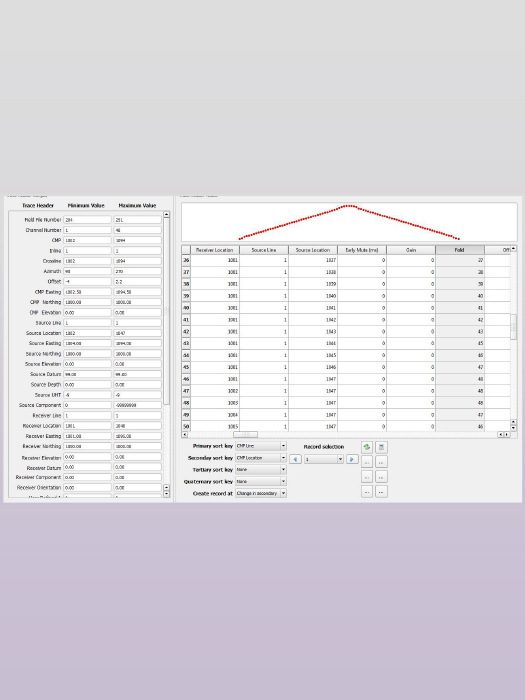This screenshot has height=700, width=525.
Task: Click the right scroll arrow of the table's horizontal scrollbar
Action: [507, 434]
